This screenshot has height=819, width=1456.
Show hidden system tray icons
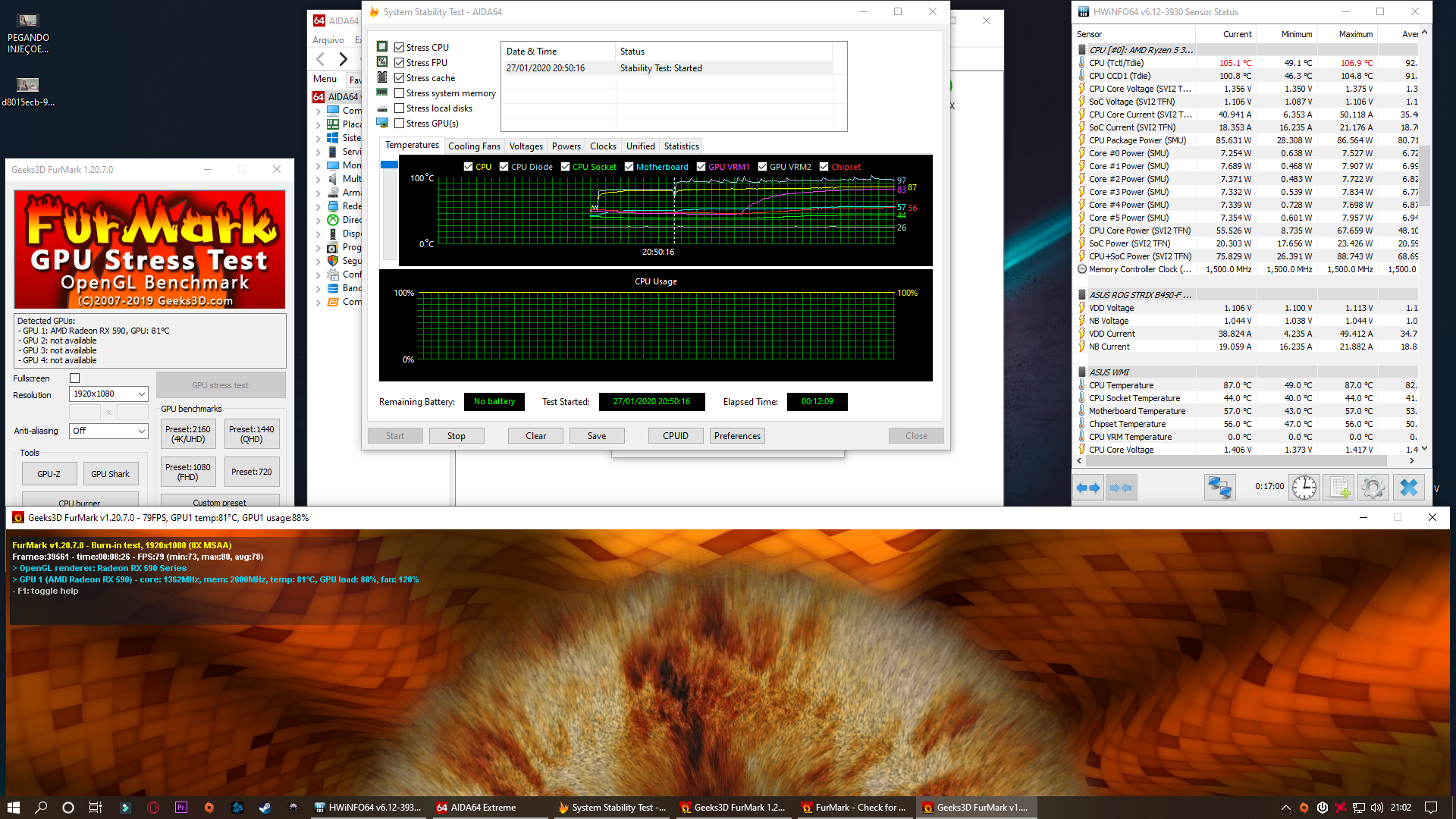coord(1285,808)
